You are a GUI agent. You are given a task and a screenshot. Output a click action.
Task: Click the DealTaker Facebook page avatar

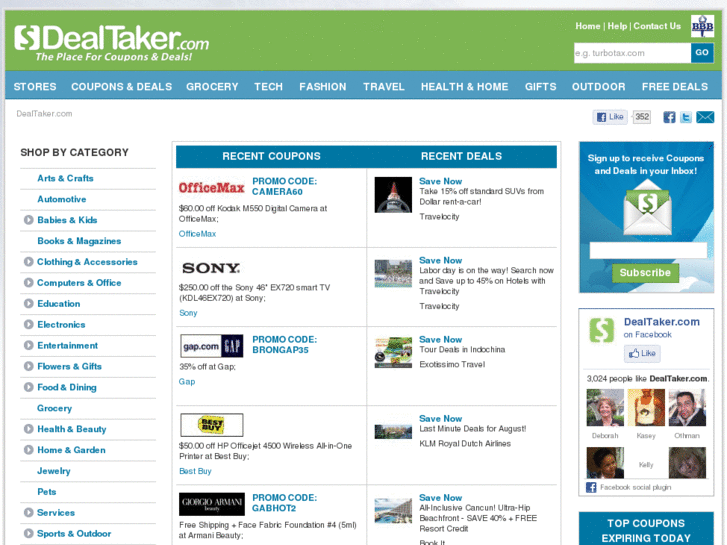[x=601, y=330]
